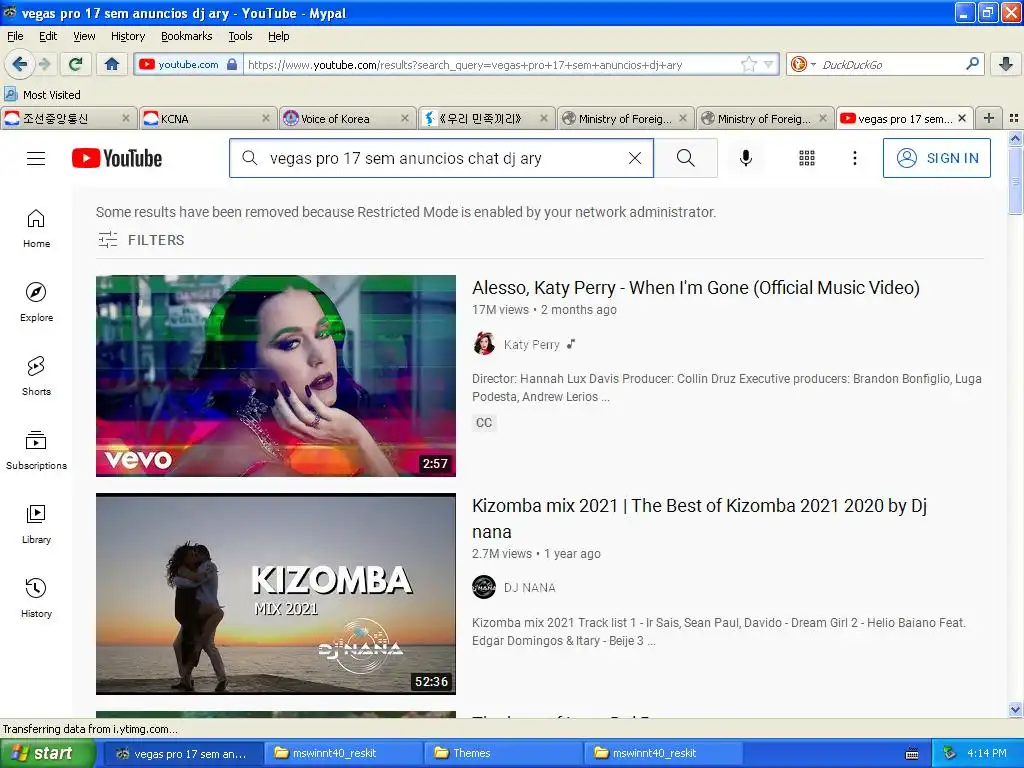Click the YouTube search magnifier button
The height and width of the screenshot is (768, 1024).
(x=686, y=158)
